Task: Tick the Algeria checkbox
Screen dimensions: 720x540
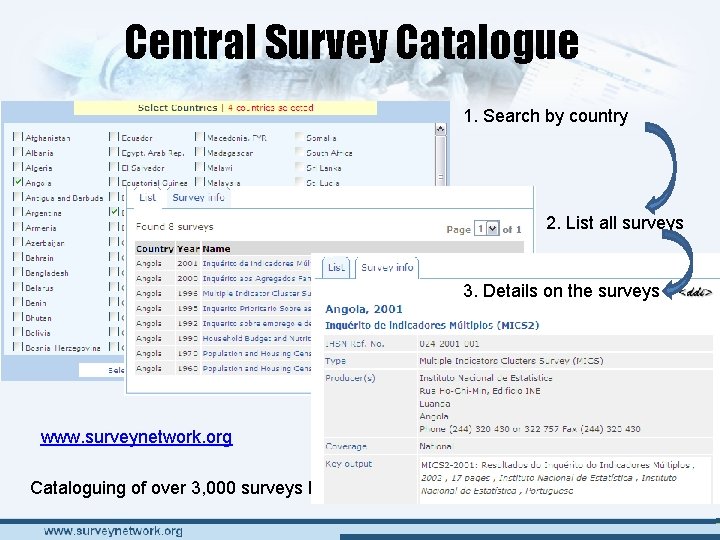Action: point(18,167)
